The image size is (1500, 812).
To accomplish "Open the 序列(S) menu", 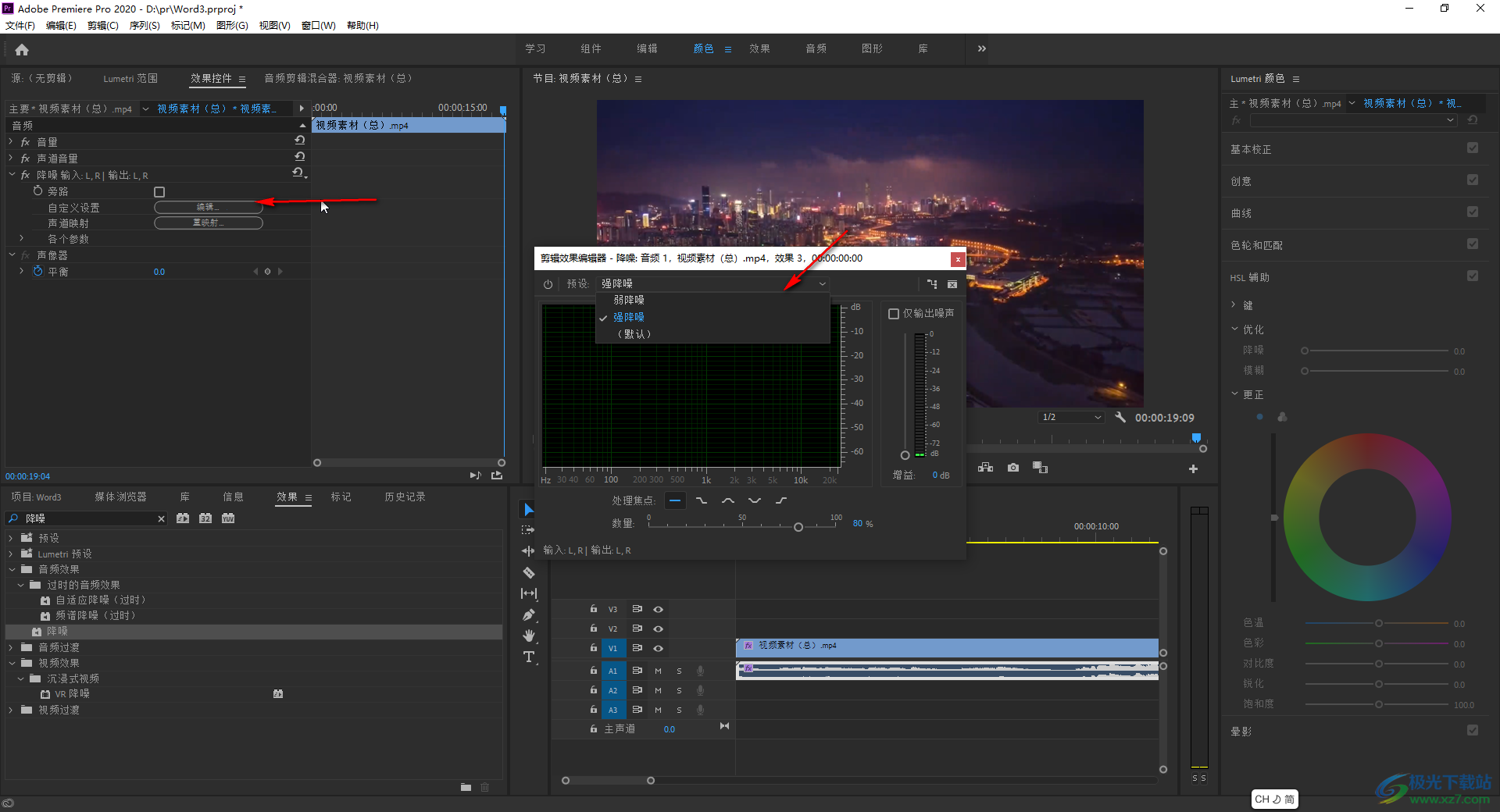I will tap(145, 26).
